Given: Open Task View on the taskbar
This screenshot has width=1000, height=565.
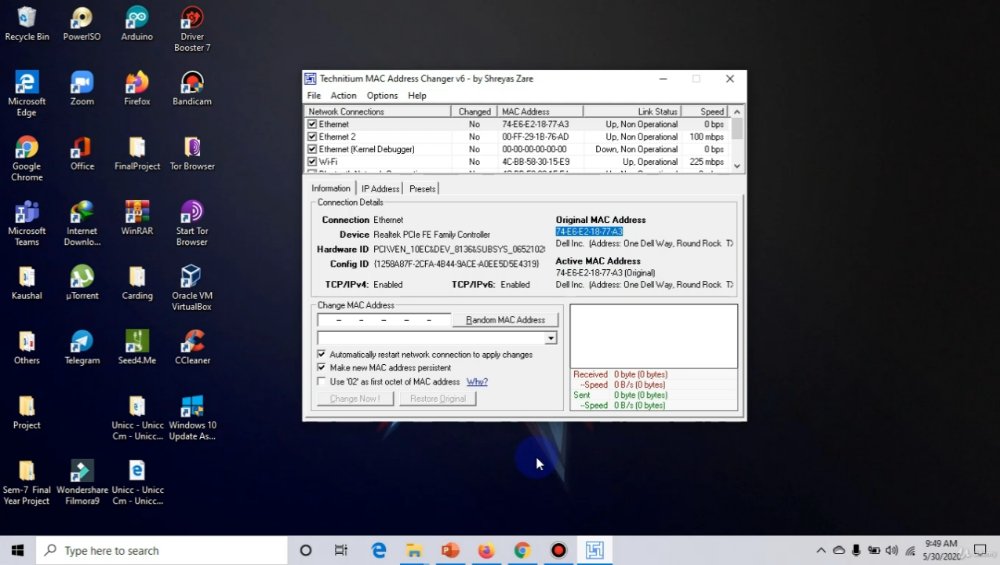Looking at the screenshot, I should click(x=341, y=550).
